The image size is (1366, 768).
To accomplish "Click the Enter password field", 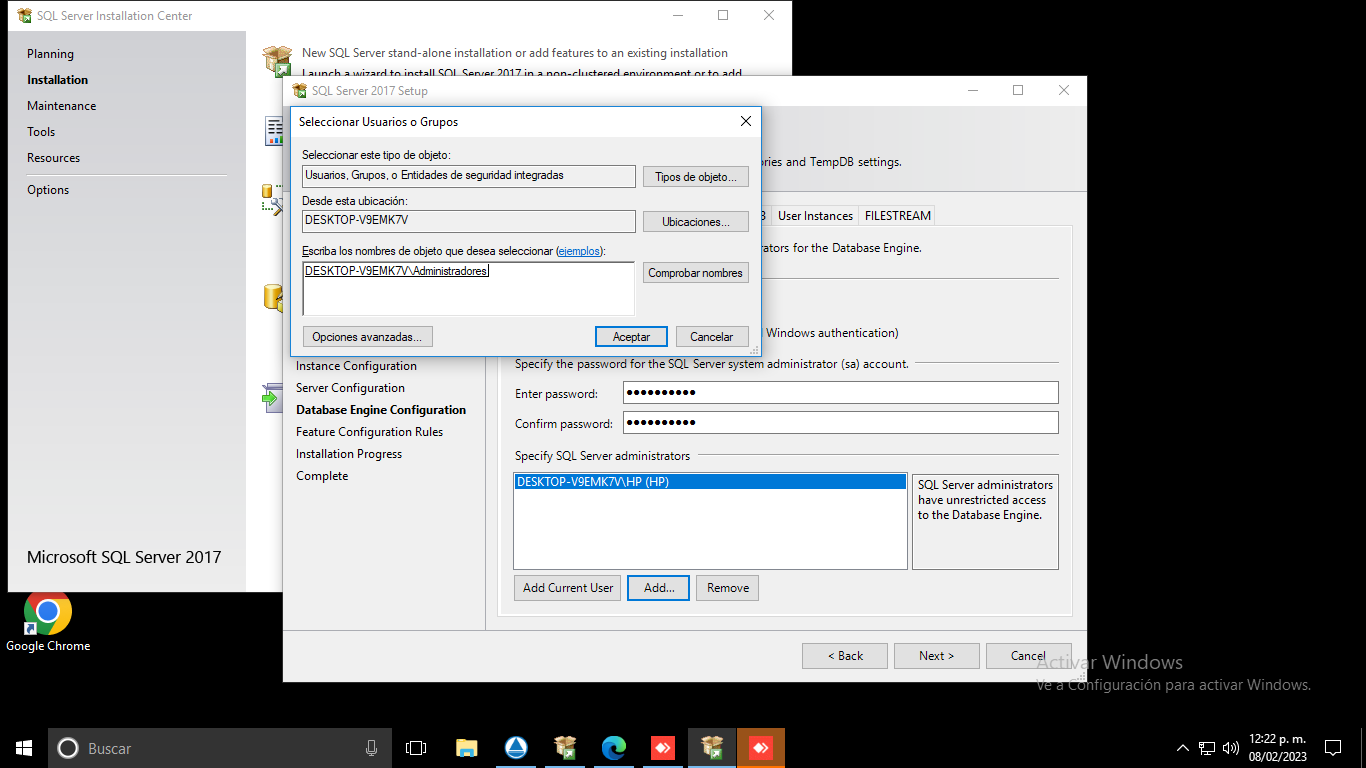I will tap(840, 393).
